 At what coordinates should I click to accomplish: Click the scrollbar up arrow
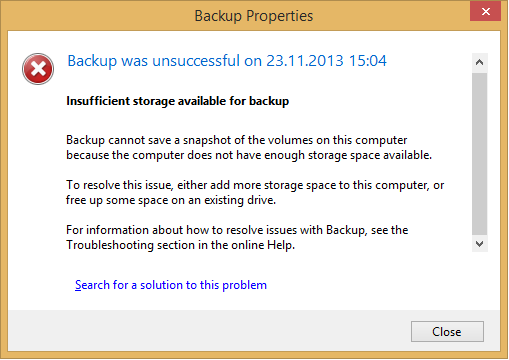point(480,62)
